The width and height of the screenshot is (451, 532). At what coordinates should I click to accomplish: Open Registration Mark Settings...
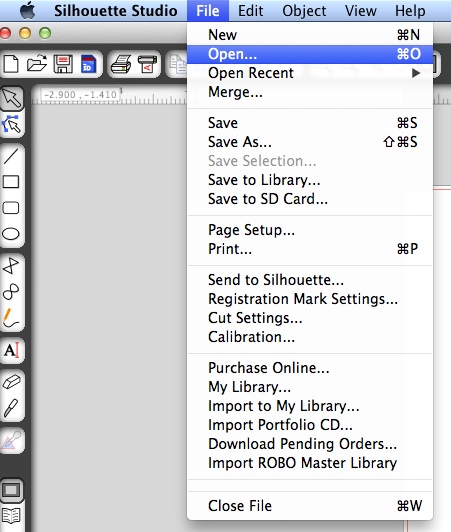coord(310,299)
